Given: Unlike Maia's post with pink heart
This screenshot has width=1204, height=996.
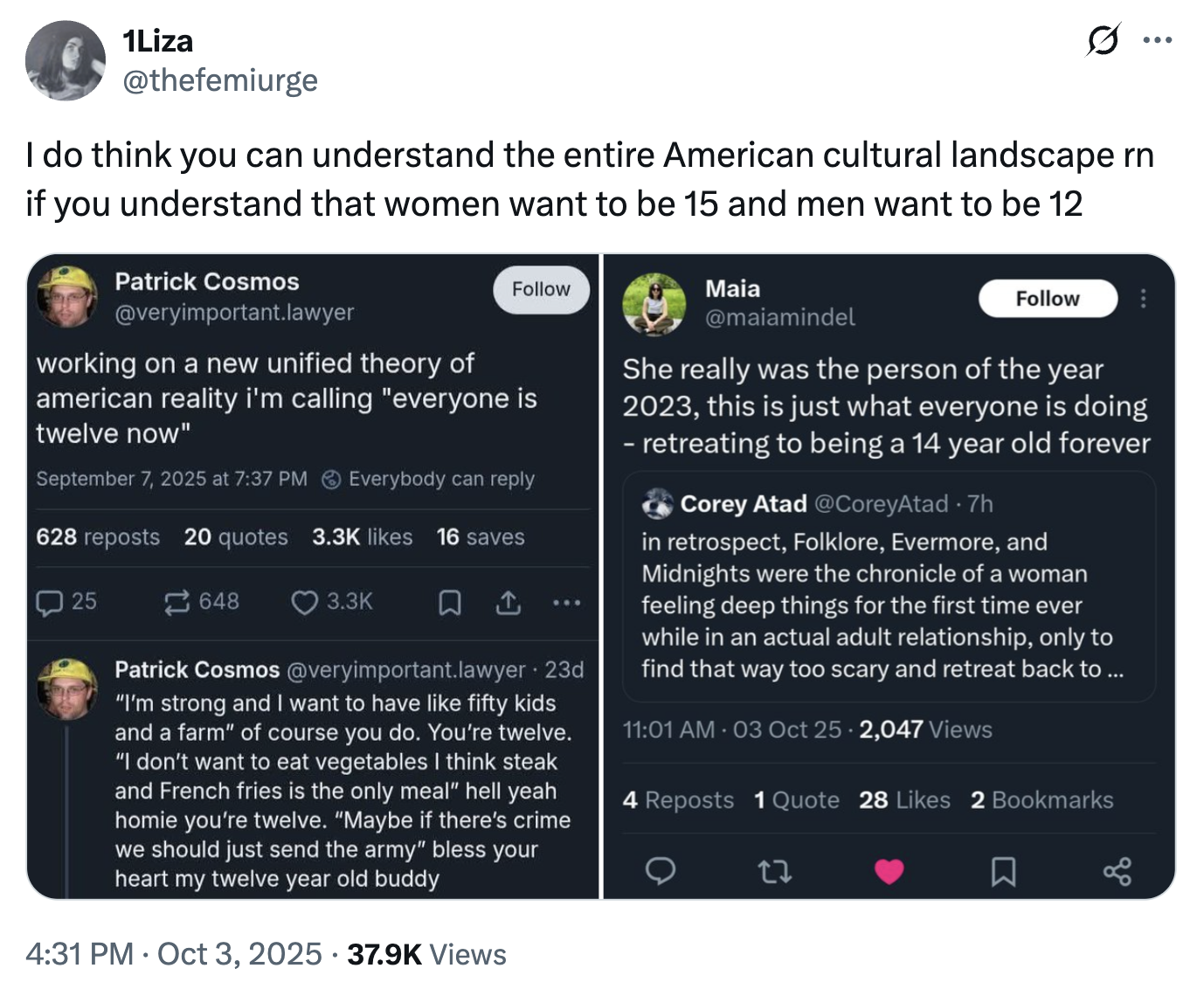Looking at the screenshot, I should click(x=889, y=871).
